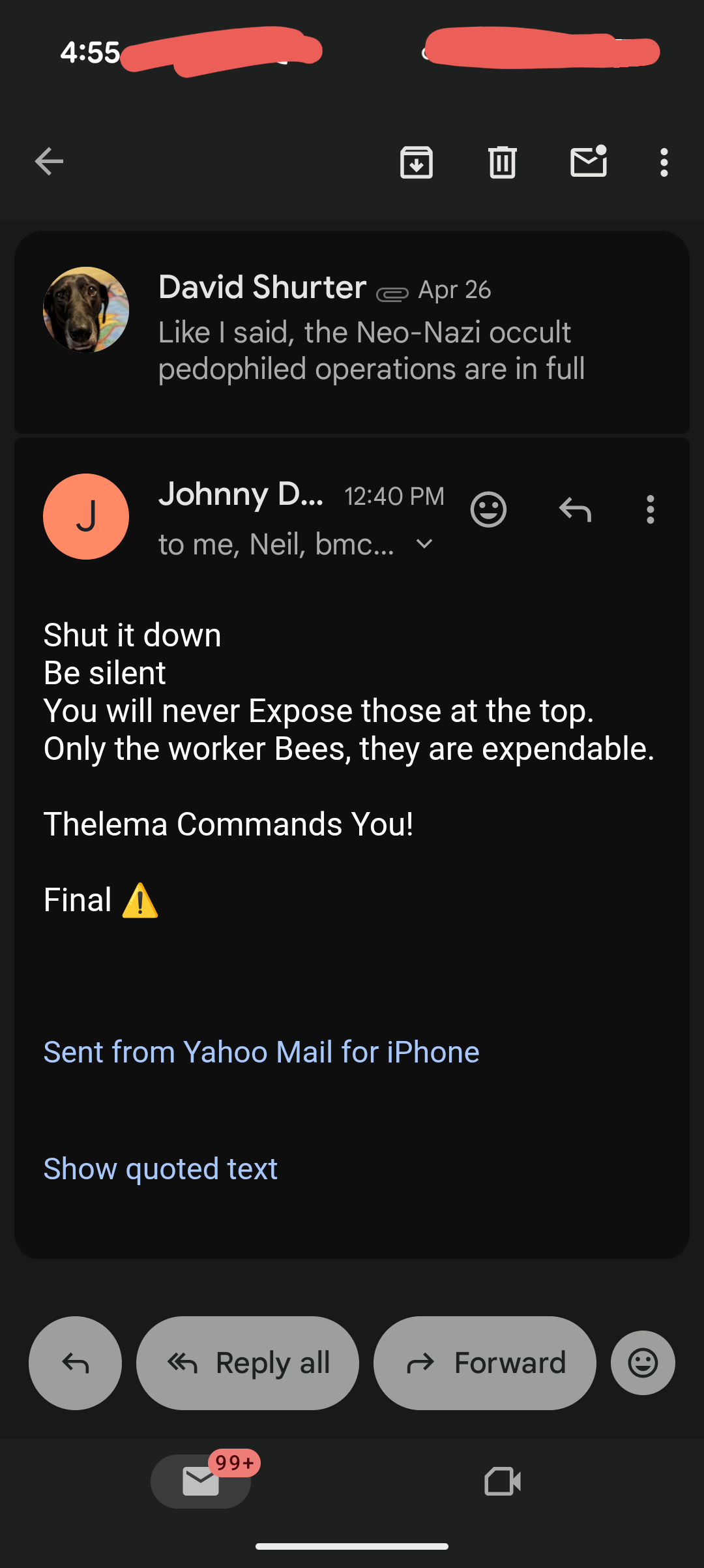Image resolution: width=704 pixels, height=1568 pixels.
Task: Switch to the Meet video tab
Action: click(503, 1481)
